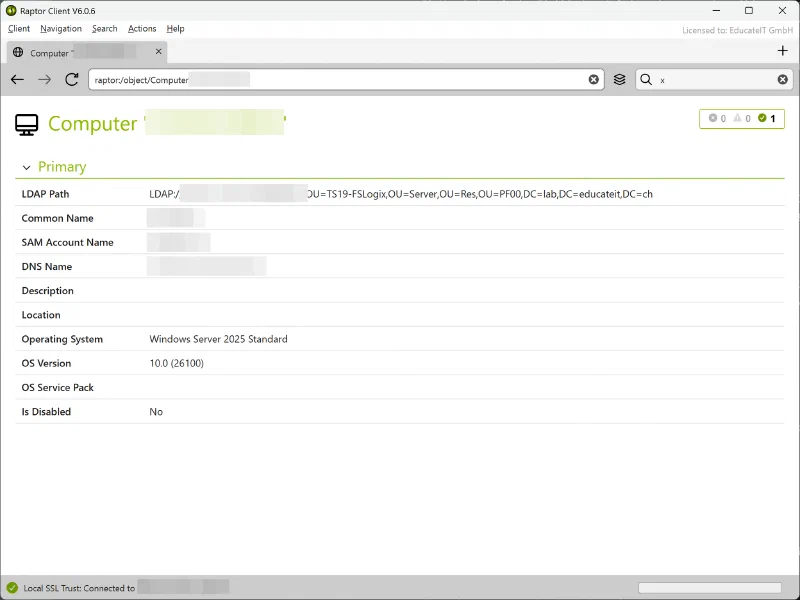Image resolution: width=800 pixels, height=600 pixels.
Task: Close the Computer tab
Action: click(x=158, y=52)
